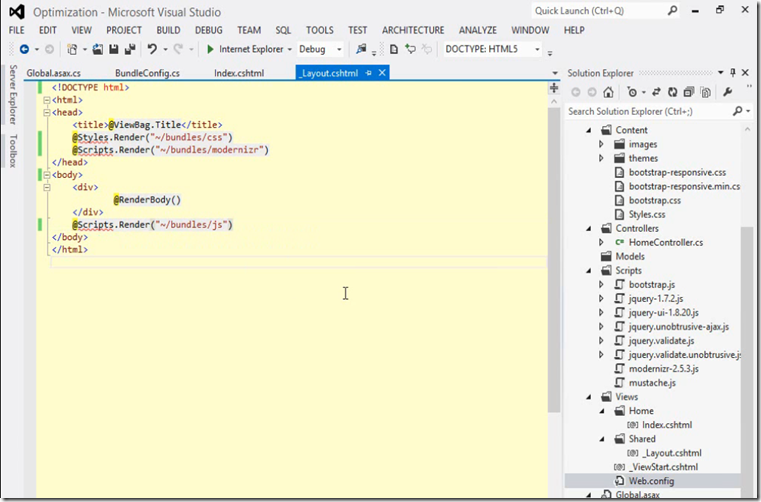Toggle the pin on _Layout.cshtml tab

[368, 73]
